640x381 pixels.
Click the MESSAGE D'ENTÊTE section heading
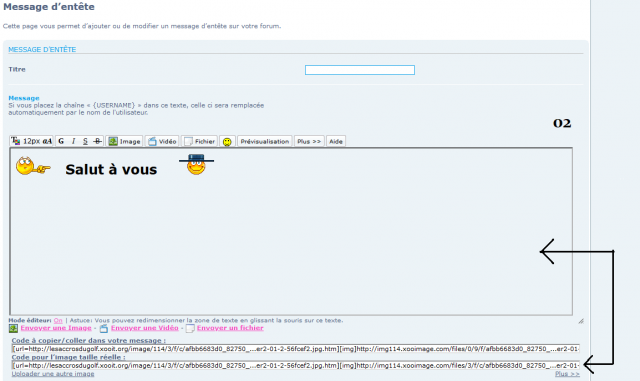pyautogui.click(x=42, y=49)
